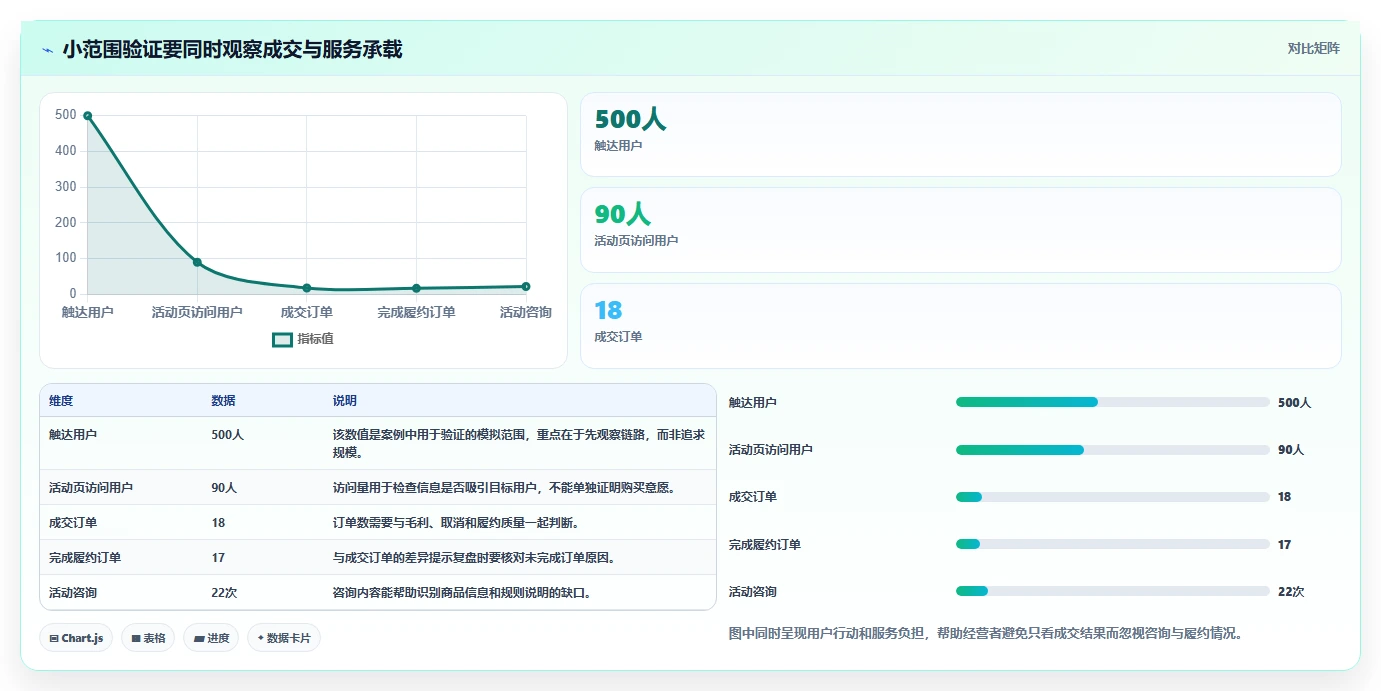Click the description starting 与成交订单的差异
Screen dimensions: 1381x691
coord(474,558)
